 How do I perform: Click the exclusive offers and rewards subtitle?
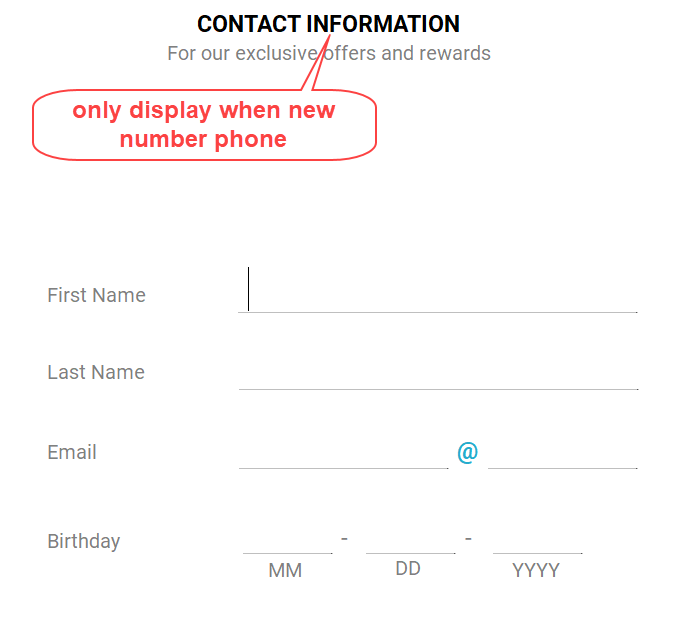pyautogui.click(x=328, y=53)
